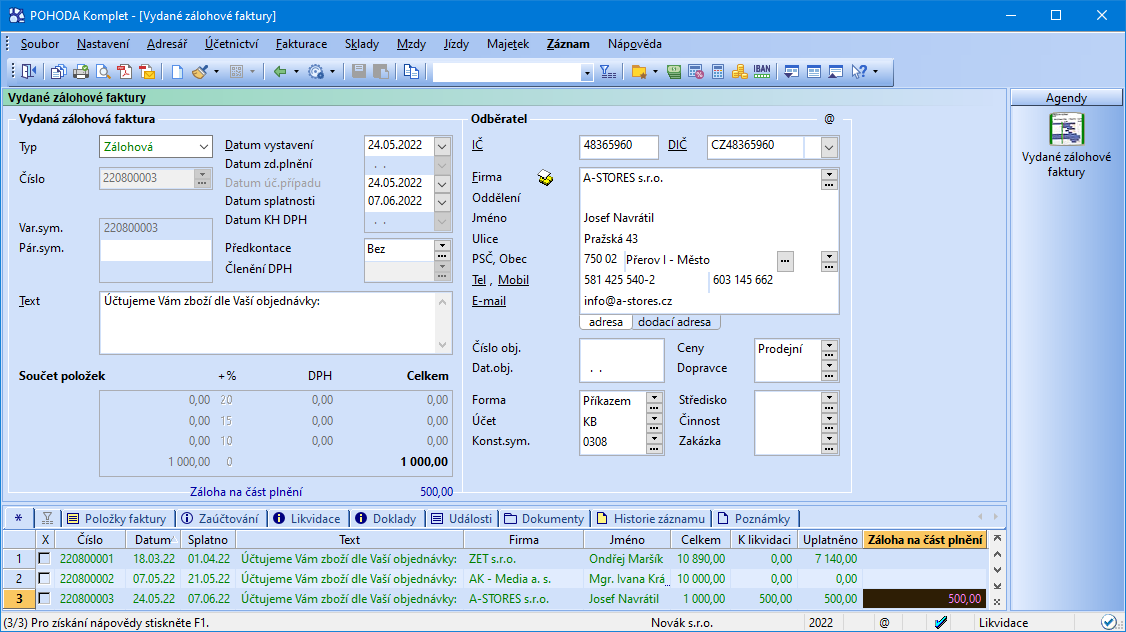Click the Číslo obj. input field
This screenshot has width=1126, height=632.
621,348
